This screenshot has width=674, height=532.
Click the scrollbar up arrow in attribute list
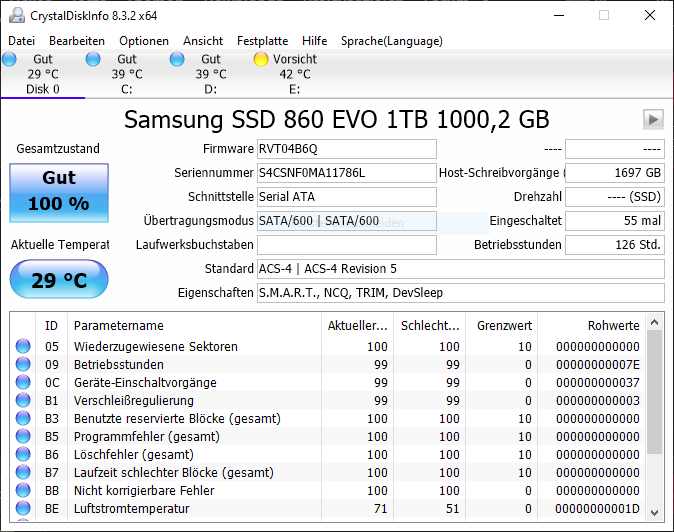655,322
